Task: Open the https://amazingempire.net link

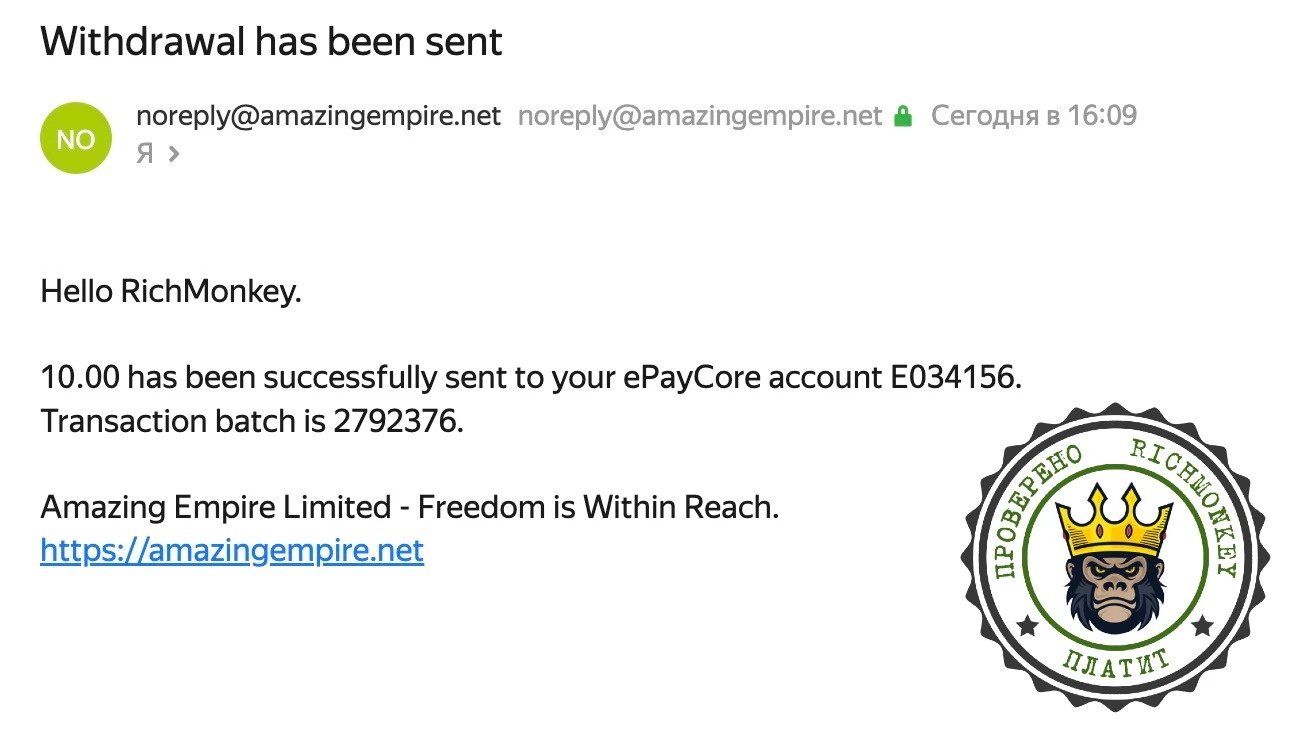Action: pyautogui.click(x=232, y=550)
